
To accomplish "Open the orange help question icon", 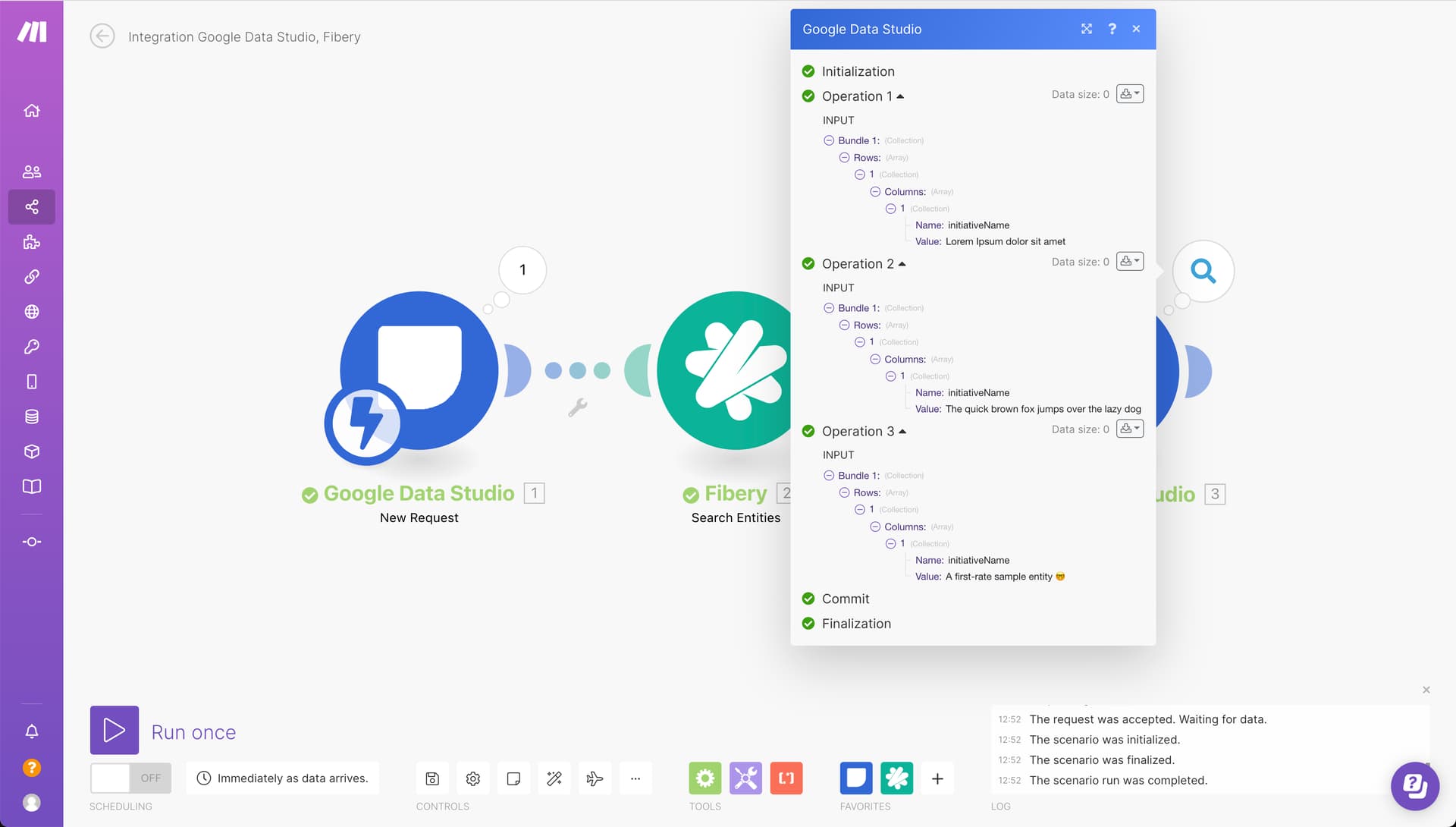I will coord(32,767).
